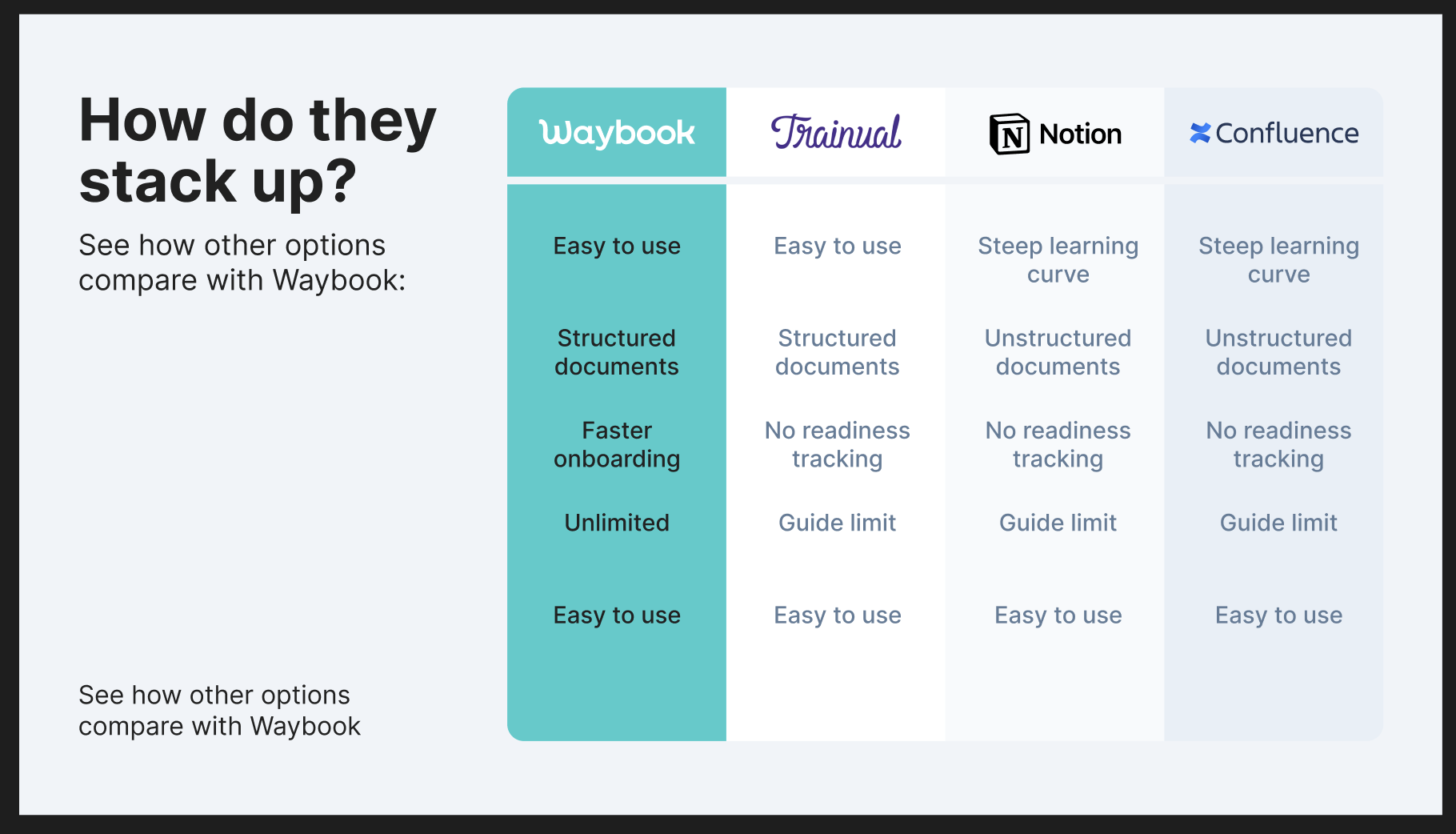Screen dimensions: 1456x834
Task: Select the "Guide limit" cell under Notion
Action: coord(1058,523)
